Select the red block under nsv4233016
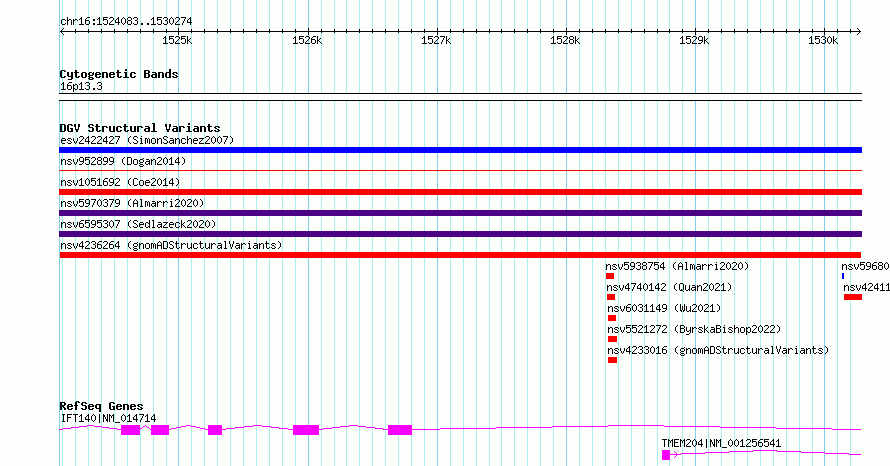Viewport: 890px width, 466px height. point(612,360)
